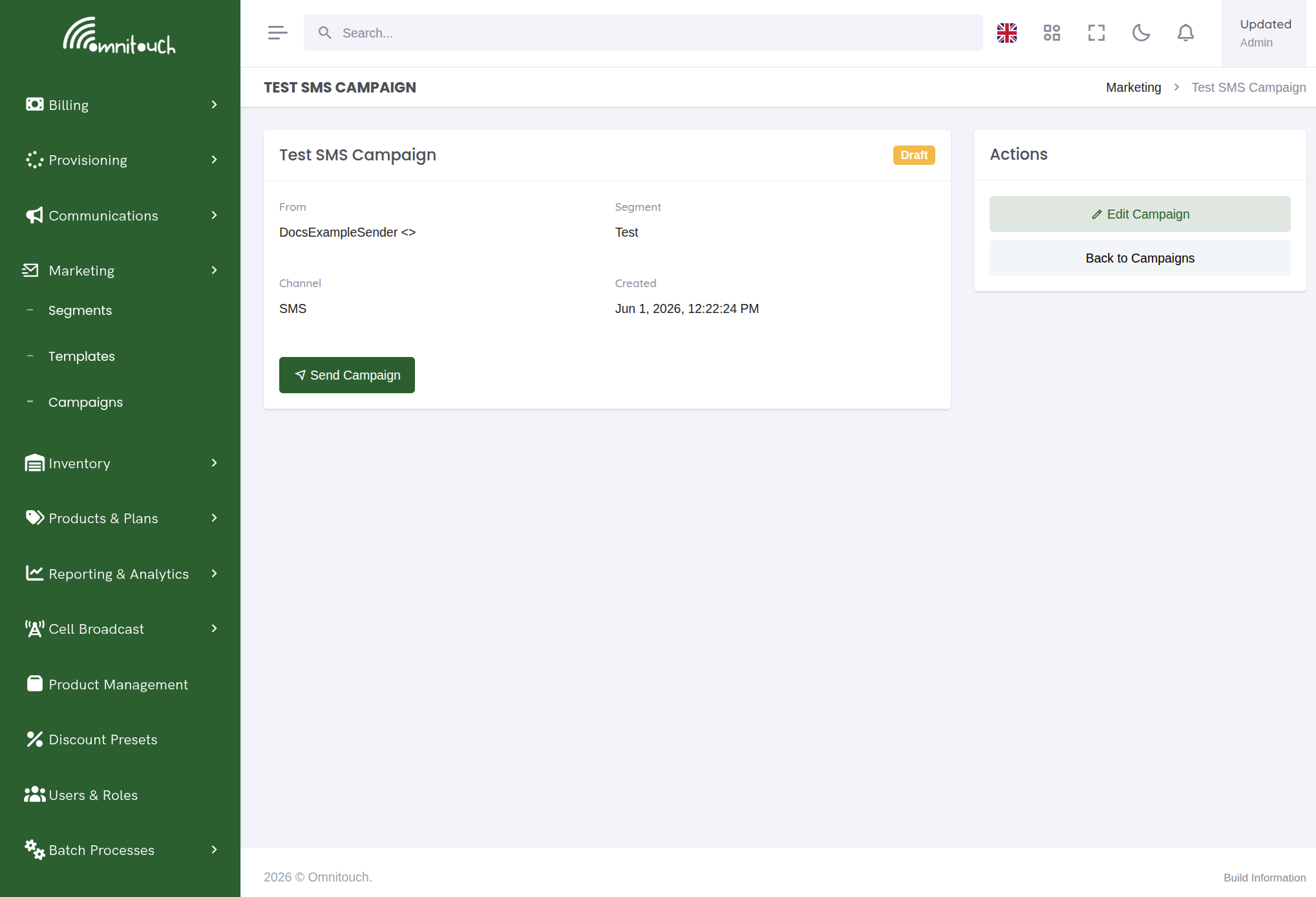Viewport: 1316px width, 897px height.
Task: Open the apps grid icon
Action: [x=1052, y=33]
